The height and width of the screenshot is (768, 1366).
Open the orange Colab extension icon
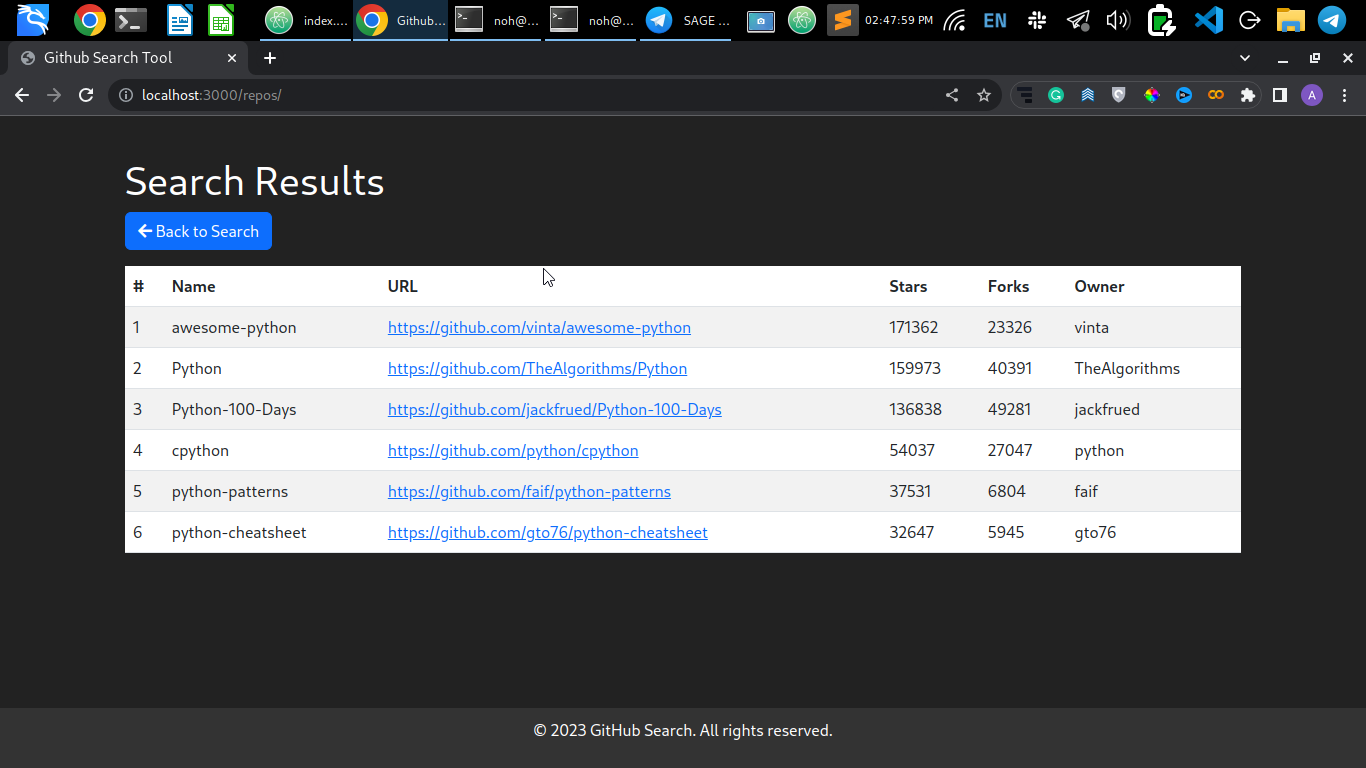[1216, 95]
